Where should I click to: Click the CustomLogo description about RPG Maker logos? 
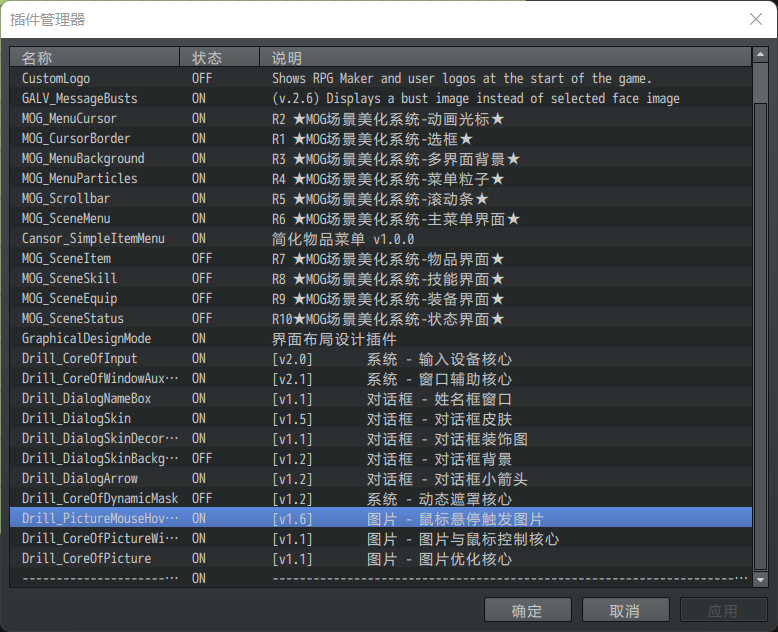461,78
